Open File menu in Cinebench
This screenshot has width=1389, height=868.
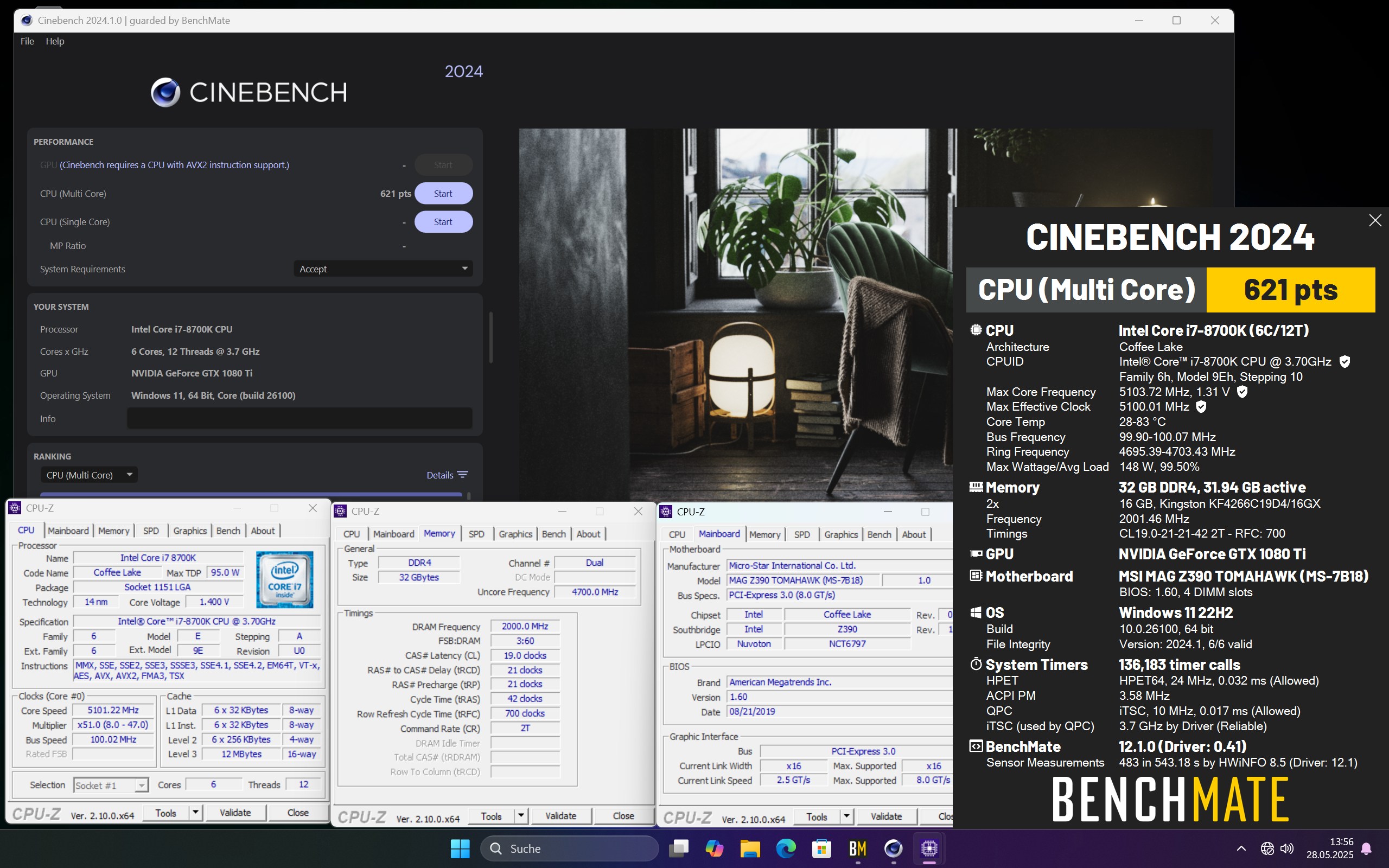(x=27, y=41)
